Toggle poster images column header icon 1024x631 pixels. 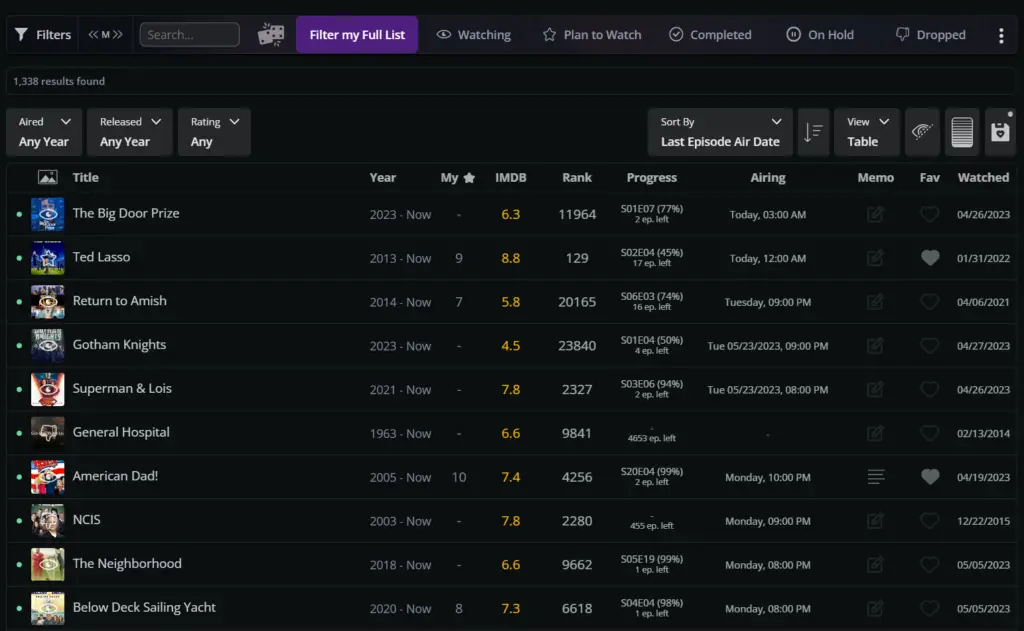coord(48,177)
